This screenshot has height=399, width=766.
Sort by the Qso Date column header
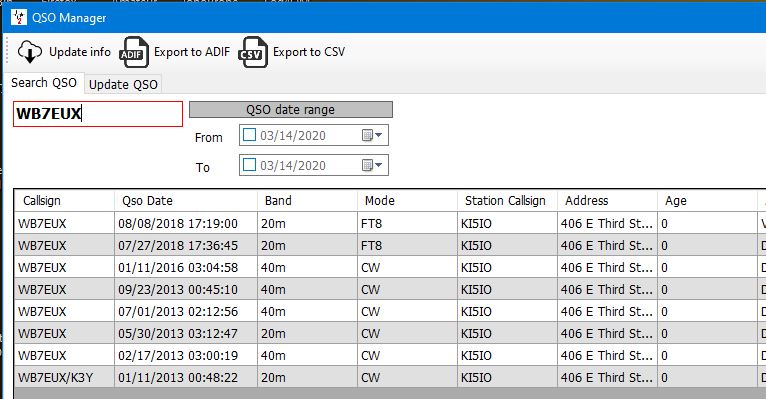point(186,201)
